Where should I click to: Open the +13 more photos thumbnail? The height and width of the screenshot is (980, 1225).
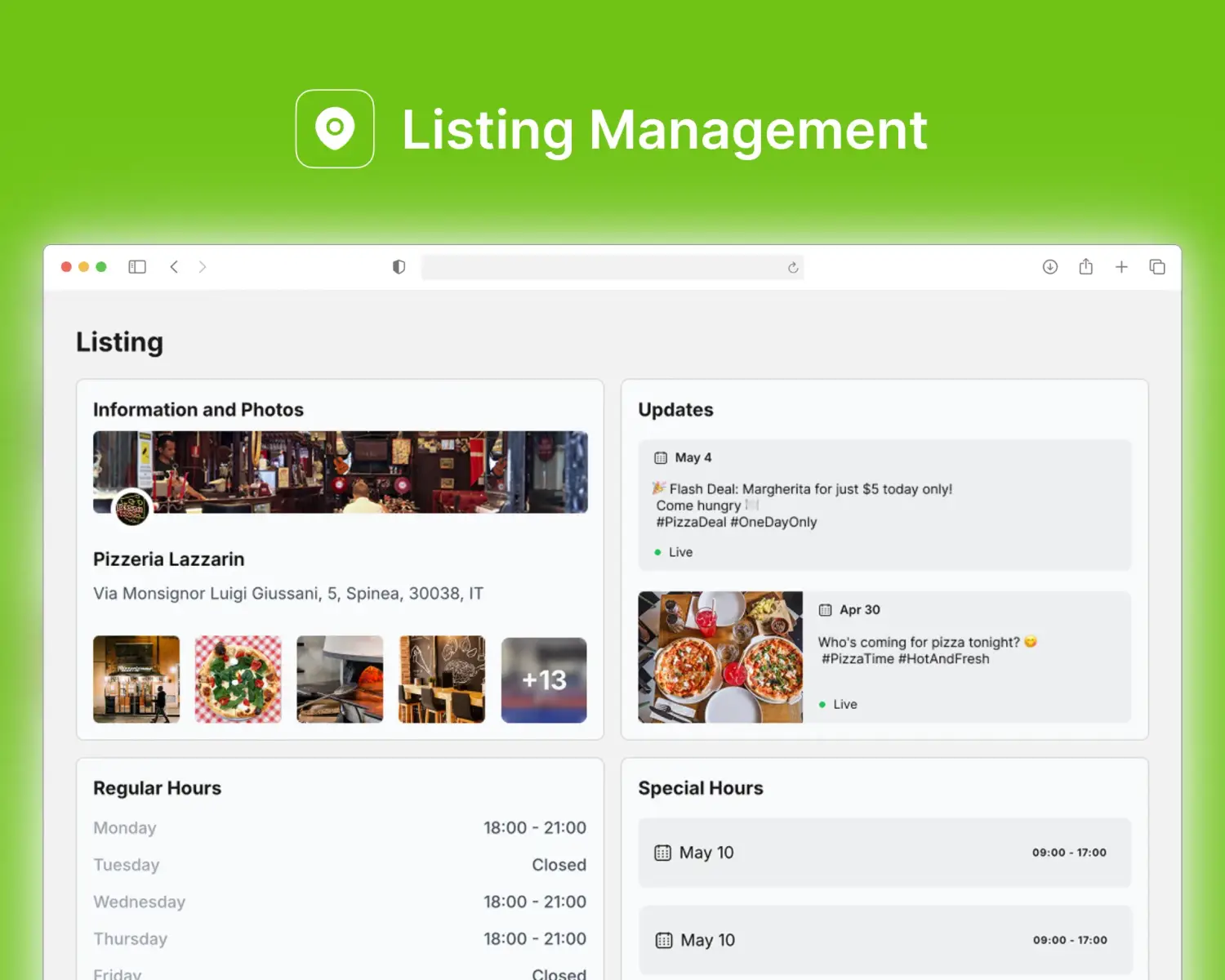pyautogui.click(x=544, y=679)
